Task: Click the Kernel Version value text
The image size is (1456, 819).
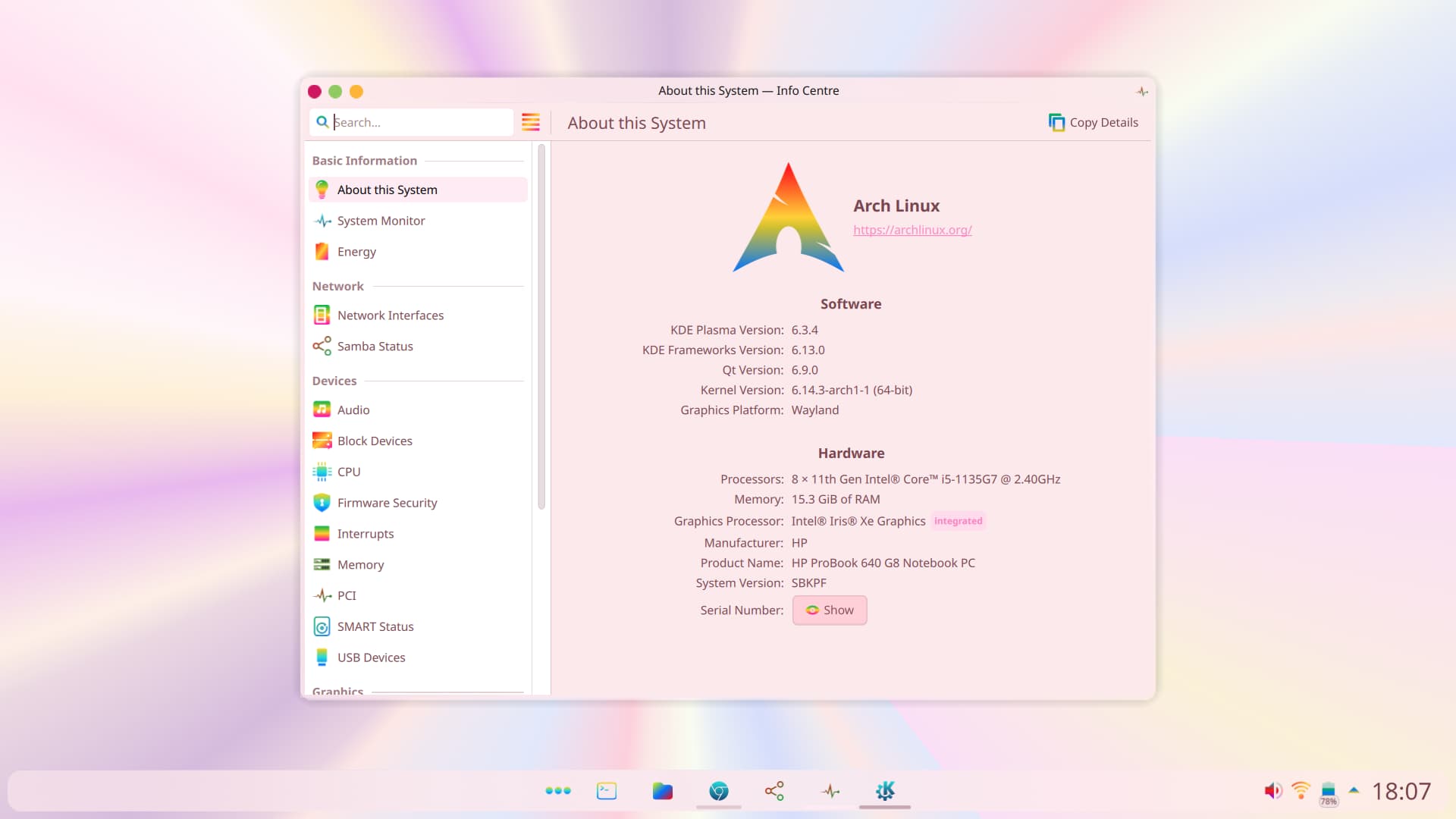Action: (852, 390)
